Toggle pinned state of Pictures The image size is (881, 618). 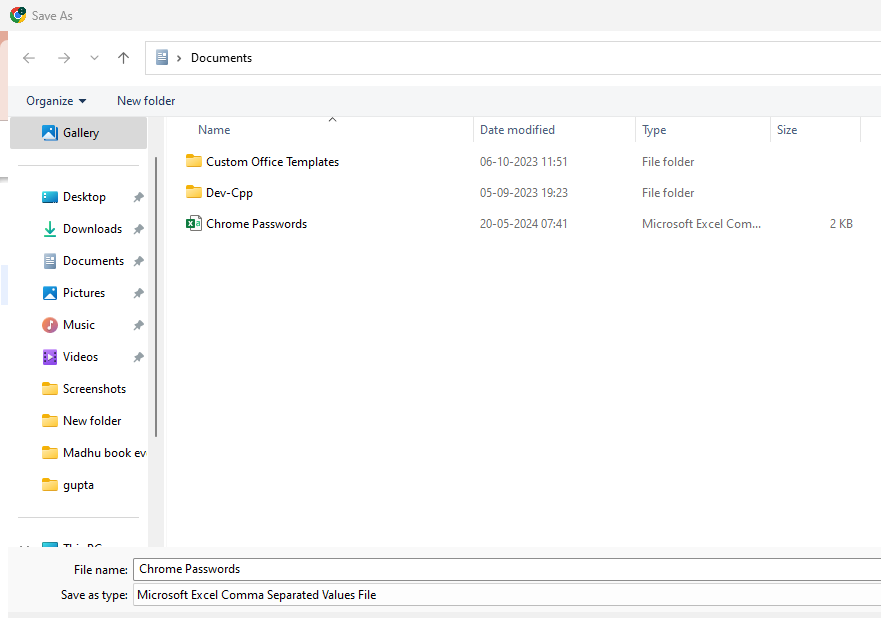coord(138,292)
